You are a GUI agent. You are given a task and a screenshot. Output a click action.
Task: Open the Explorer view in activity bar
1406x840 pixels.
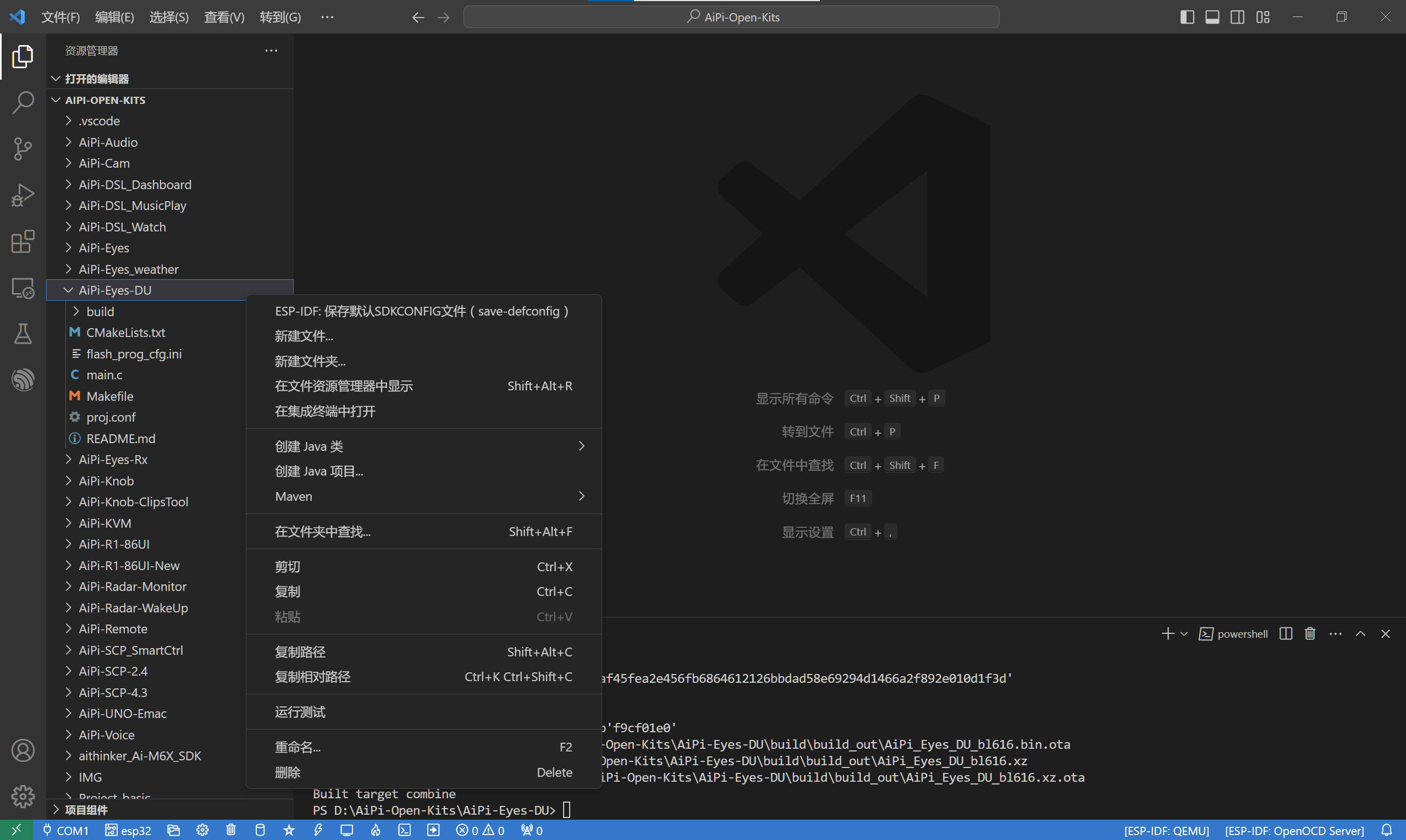(x=23, y=56)
